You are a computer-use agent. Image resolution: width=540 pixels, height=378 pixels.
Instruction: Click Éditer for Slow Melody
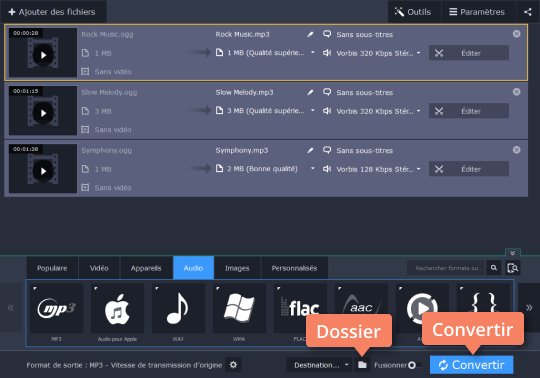point(469,111)
